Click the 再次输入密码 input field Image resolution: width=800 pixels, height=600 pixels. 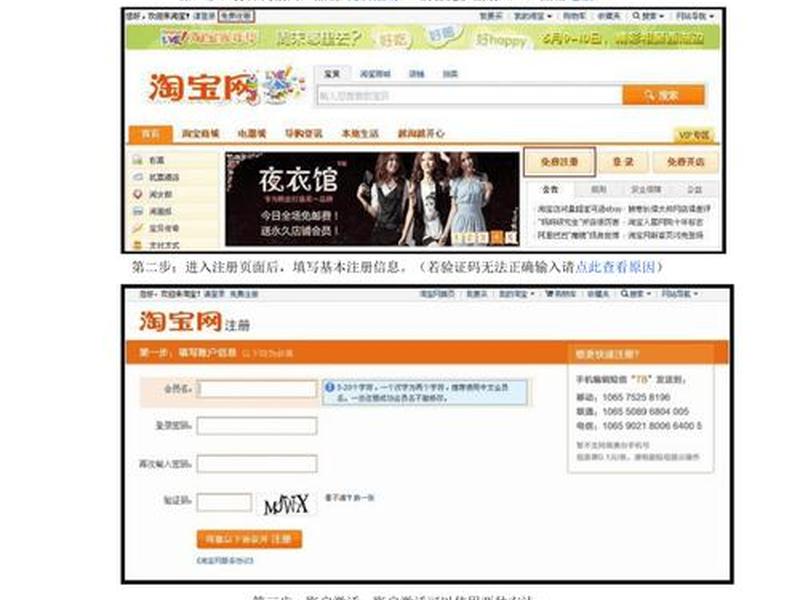point(257,464)
